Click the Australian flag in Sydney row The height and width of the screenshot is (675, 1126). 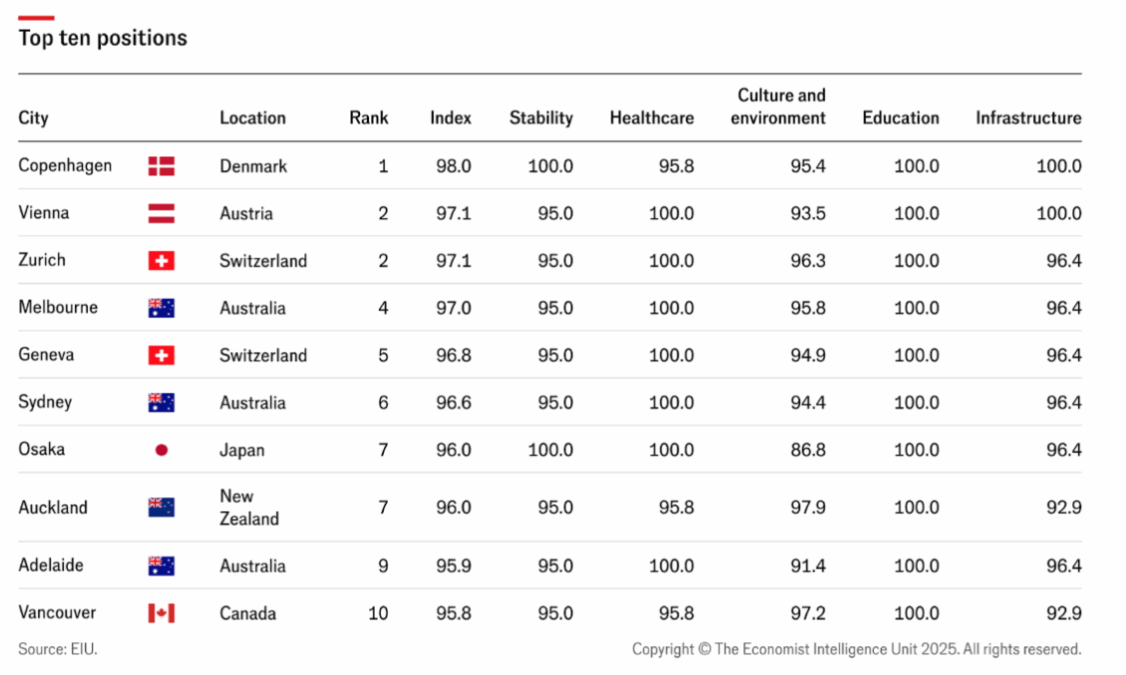(x=161, y=403)
